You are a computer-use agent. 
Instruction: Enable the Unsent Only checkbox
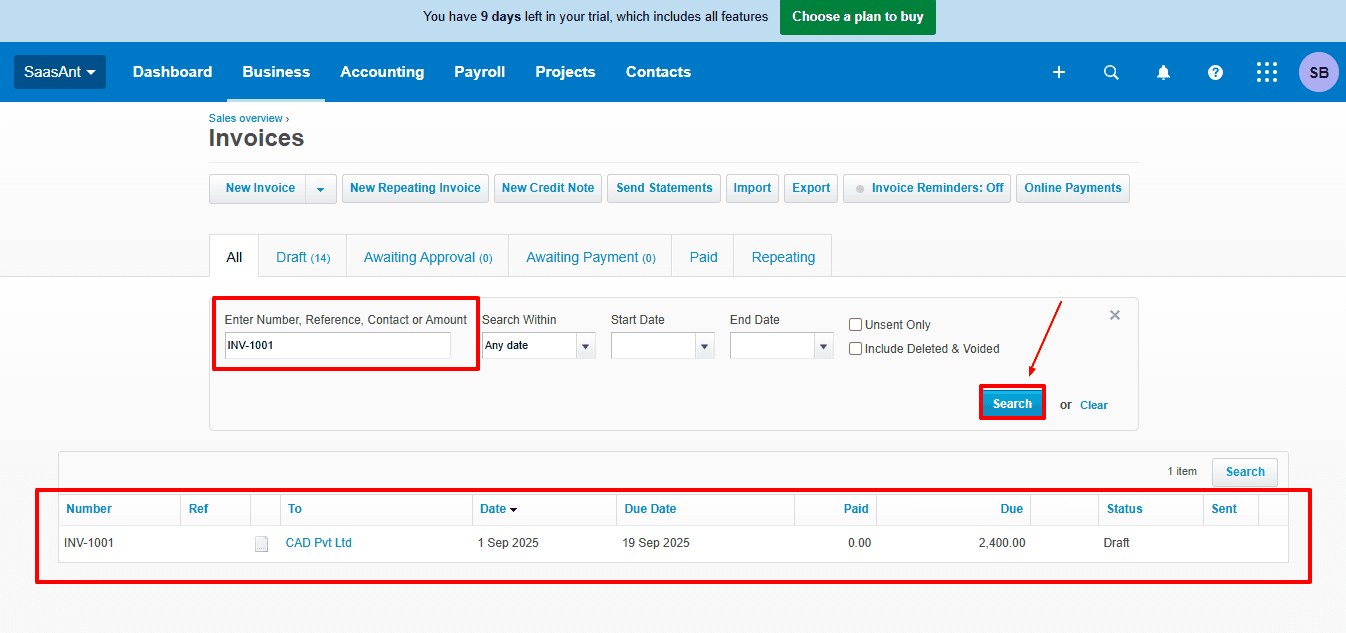(855, 324)
